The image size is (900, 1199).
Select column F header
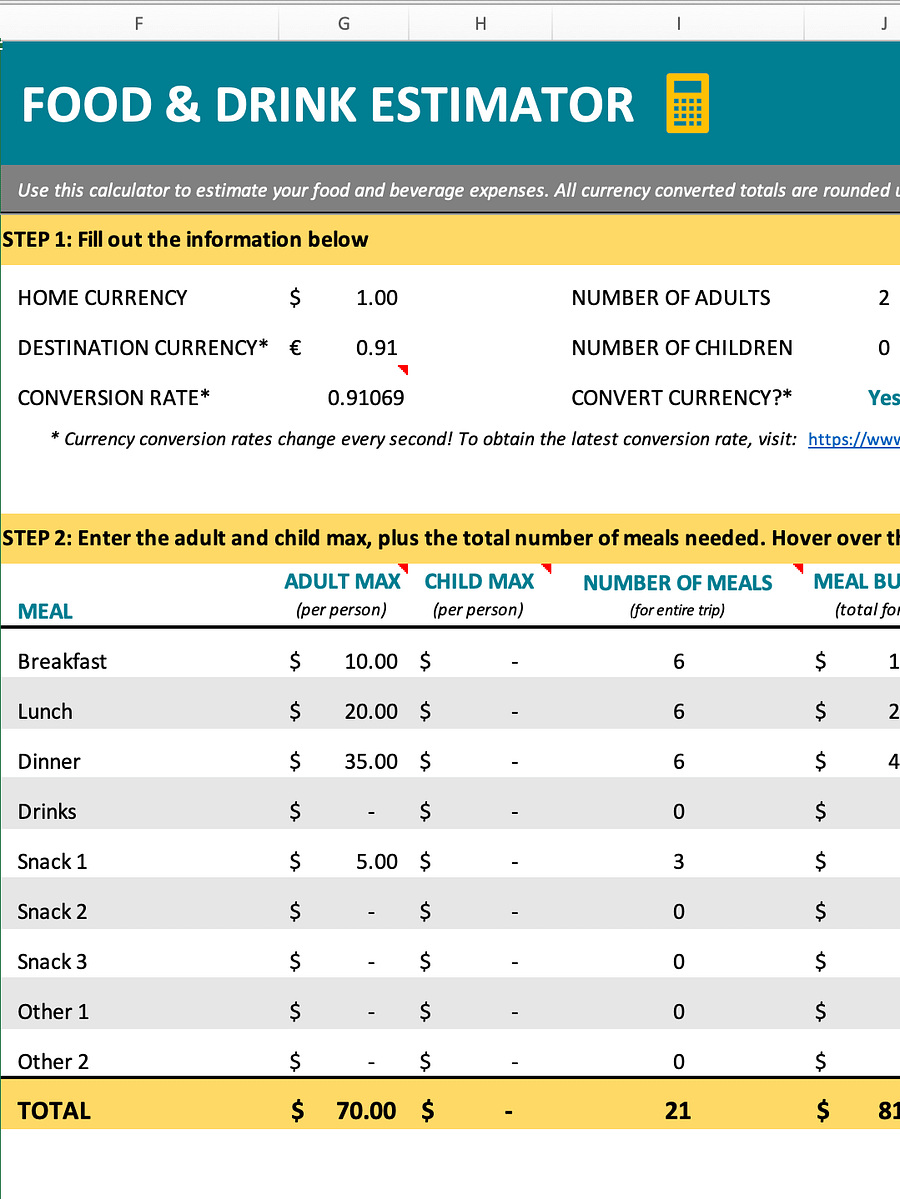(x=139, y=24)
